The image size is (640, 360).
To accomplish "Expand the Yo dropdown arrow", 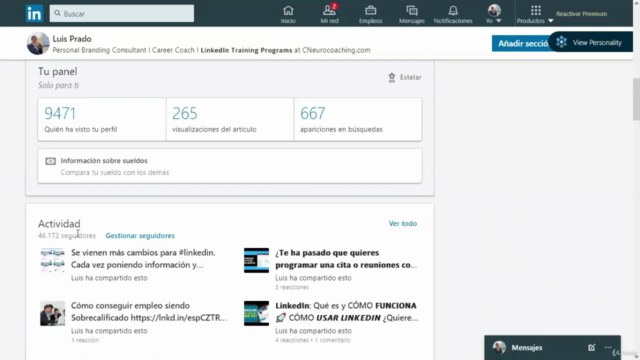I will (x=498, y=21).
